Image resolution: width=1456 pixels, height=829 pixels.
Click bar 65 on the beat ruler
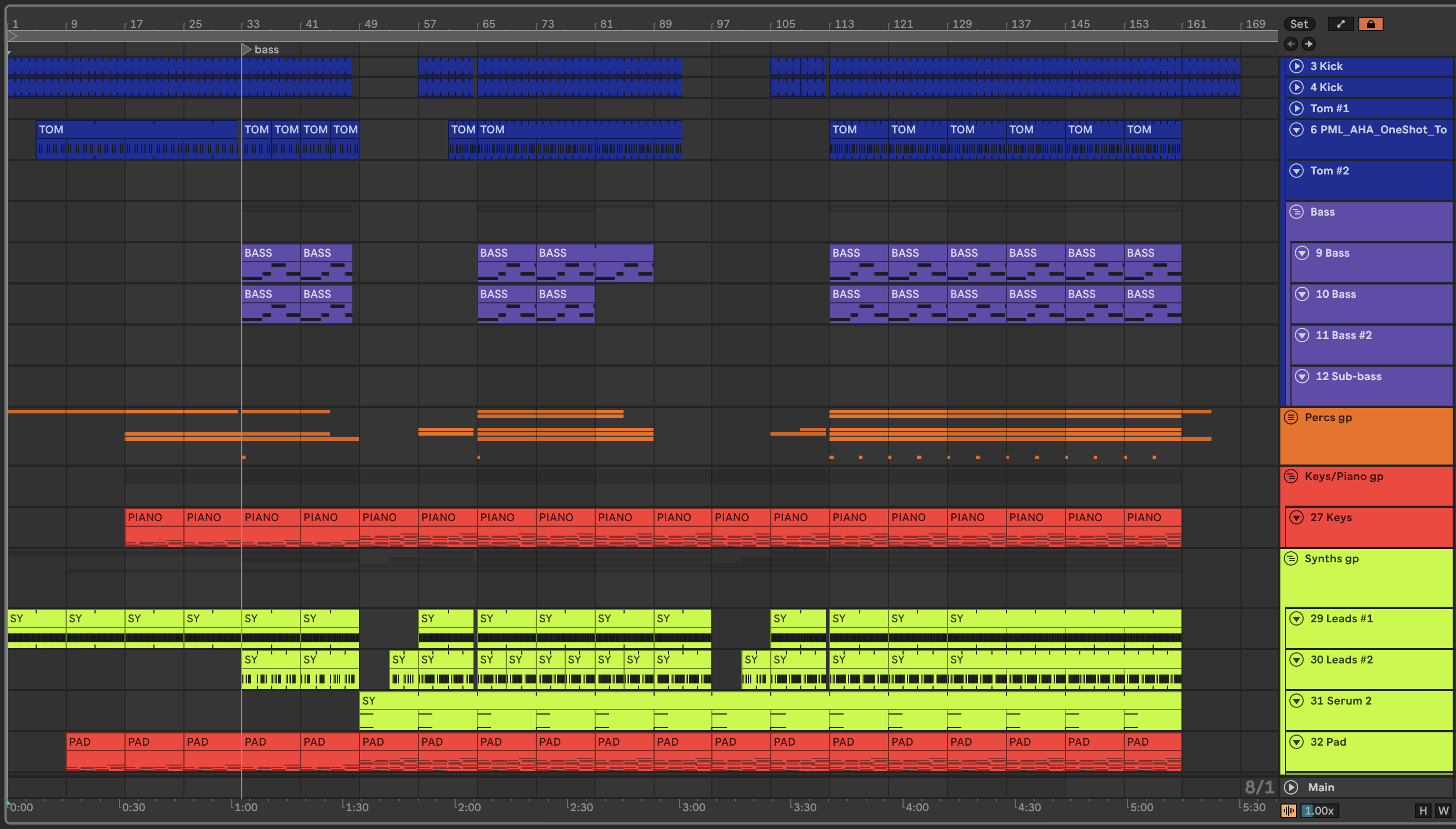coord(488,24)
